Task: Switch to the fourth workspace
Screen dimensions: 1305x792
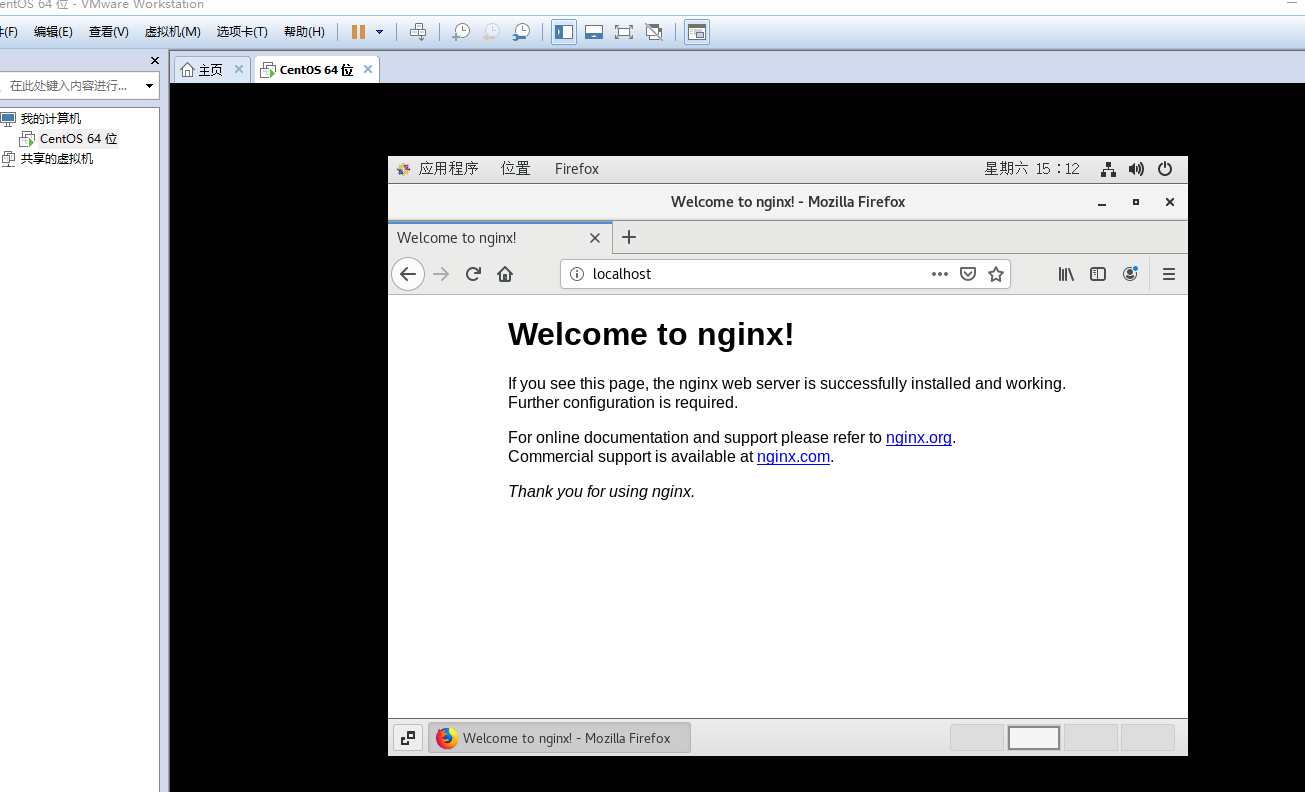Action: click(x=1148, y=738)
